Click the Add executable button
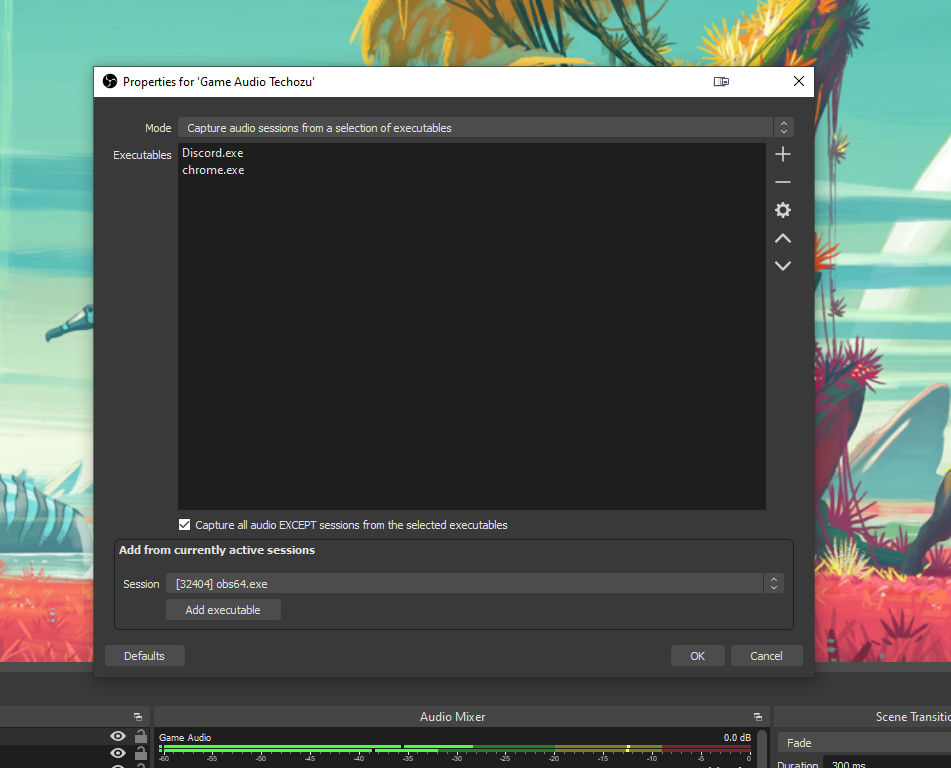This screenshot has width=951, height=768. (223, 610)
